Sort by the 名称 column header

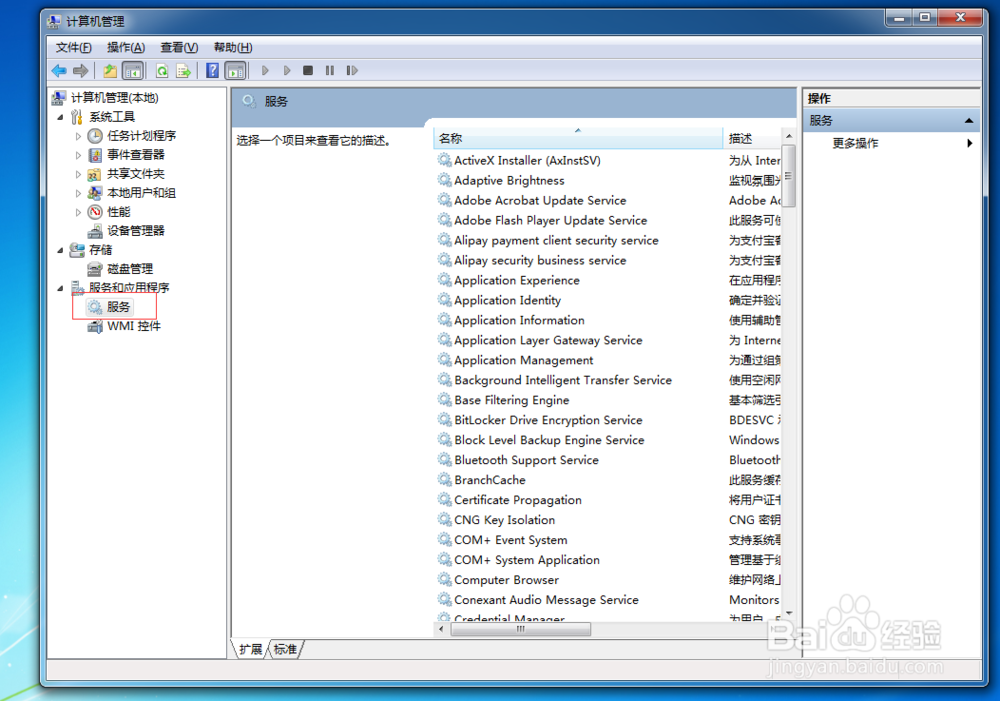coord(578,138)
